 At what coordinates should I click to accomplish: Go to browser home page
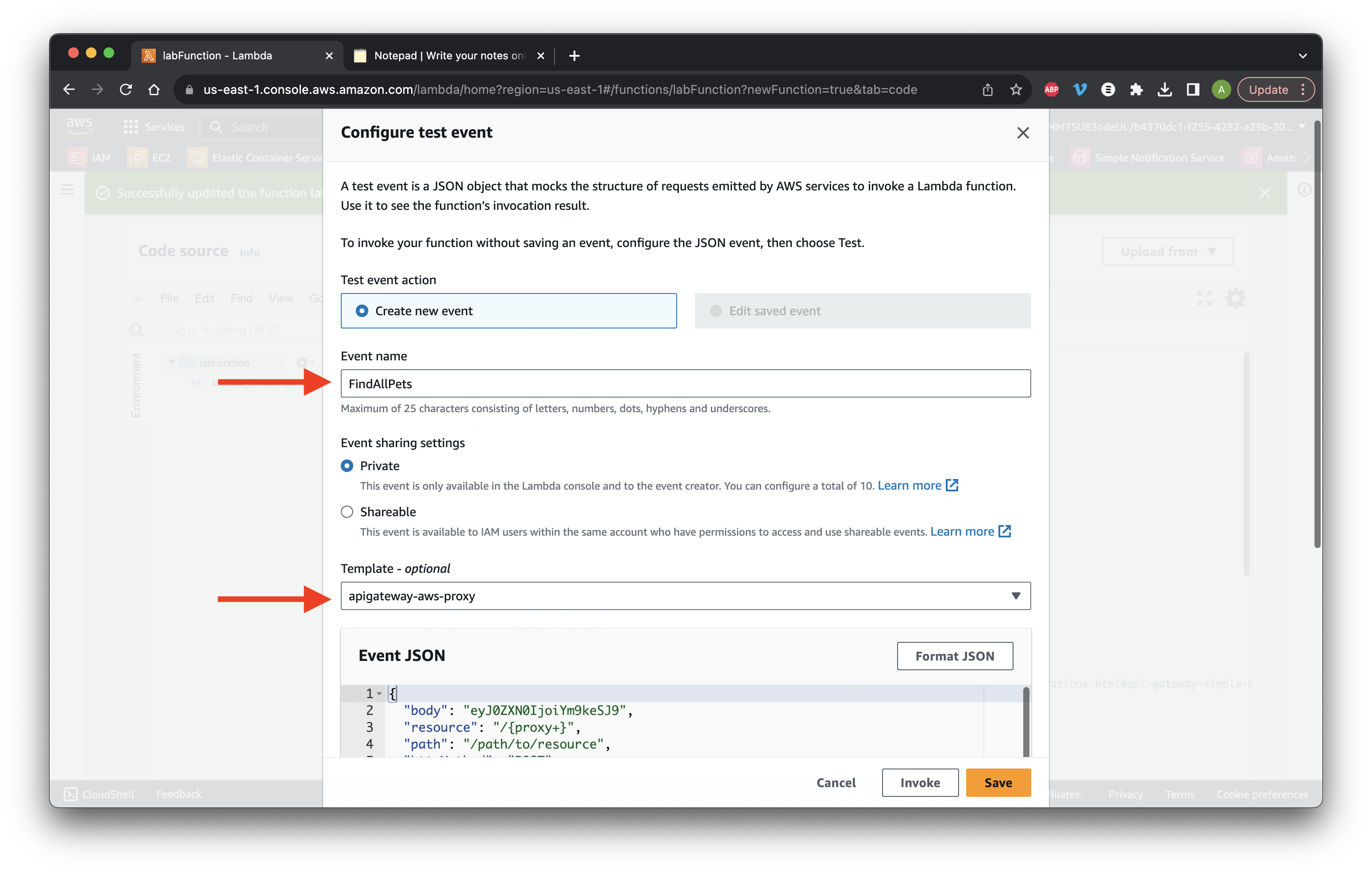[154, 89]
